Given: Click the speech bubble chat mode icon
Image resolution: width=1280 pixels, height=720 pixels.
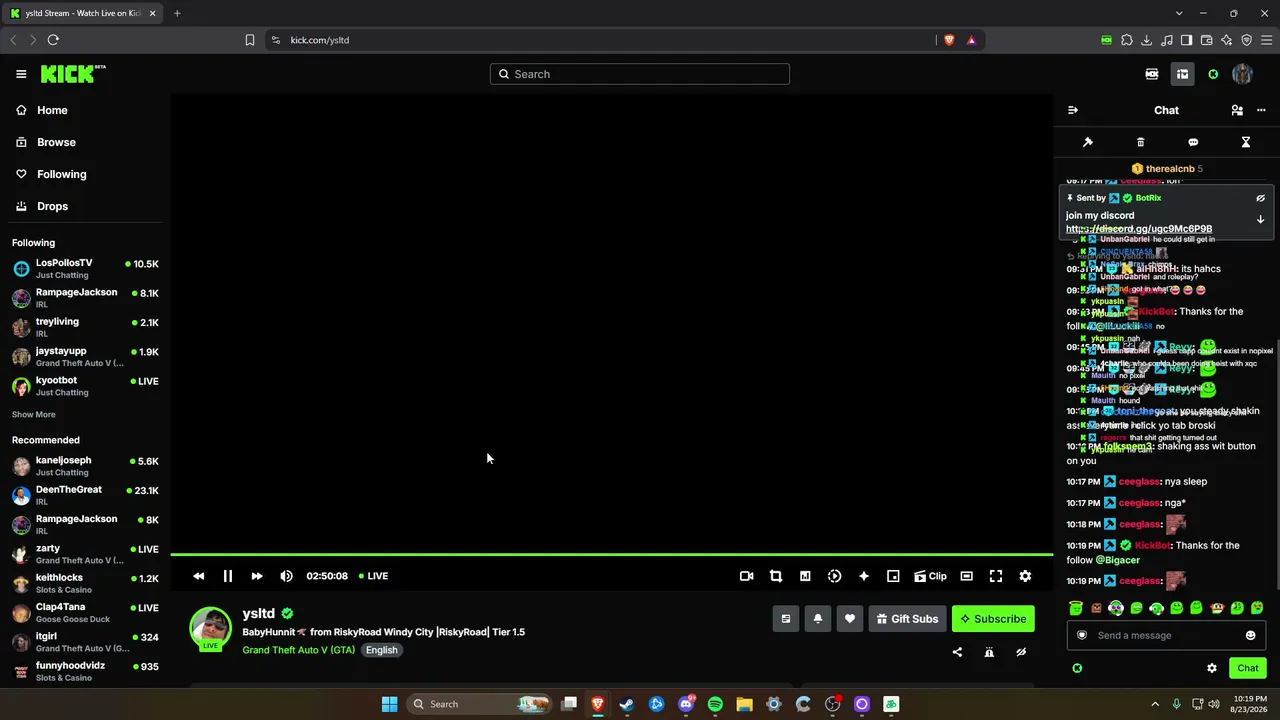Looking at the screenshot, I should [1193, 142].
